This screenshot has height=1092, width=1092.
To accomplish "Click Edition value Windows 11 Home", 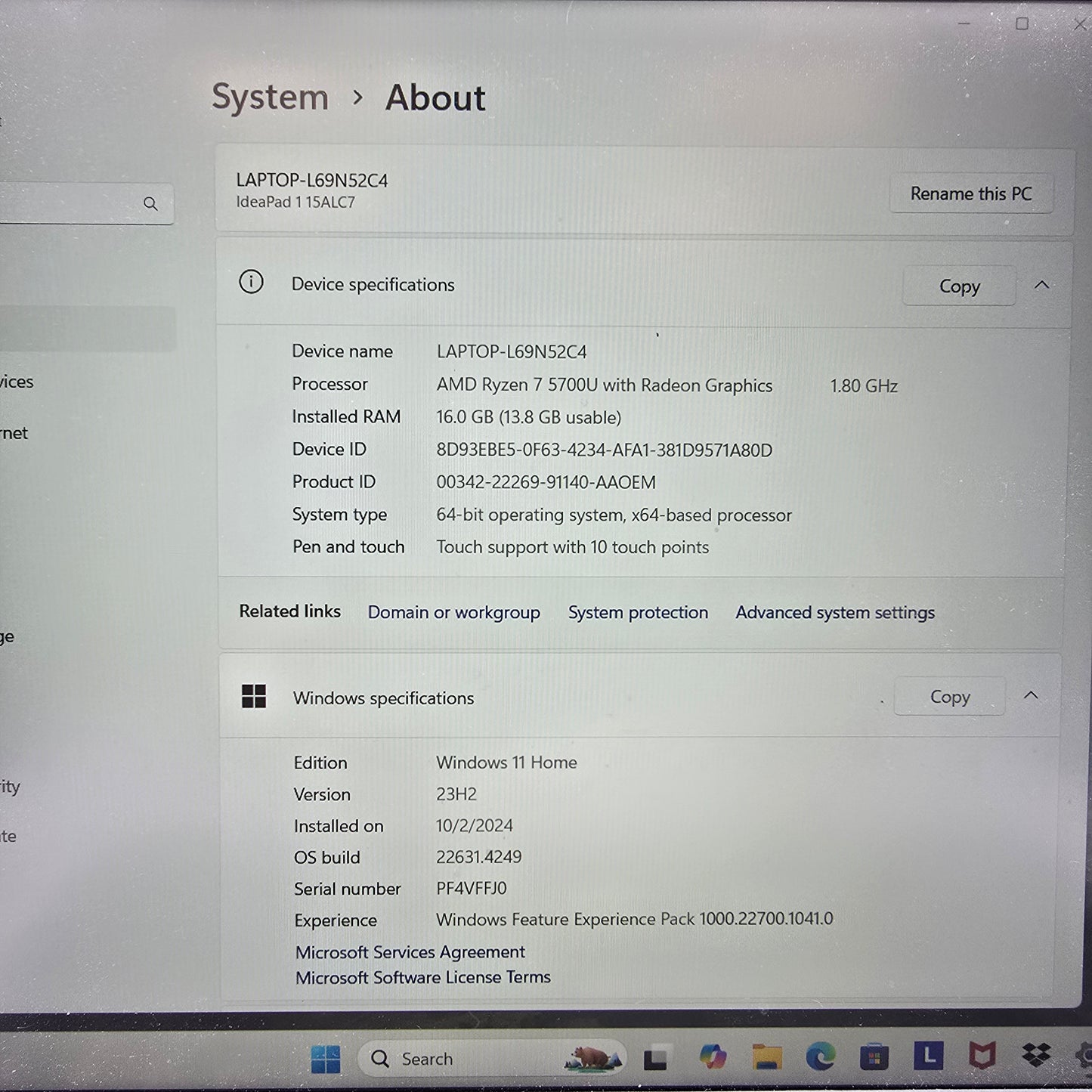I will click(506, 763).
